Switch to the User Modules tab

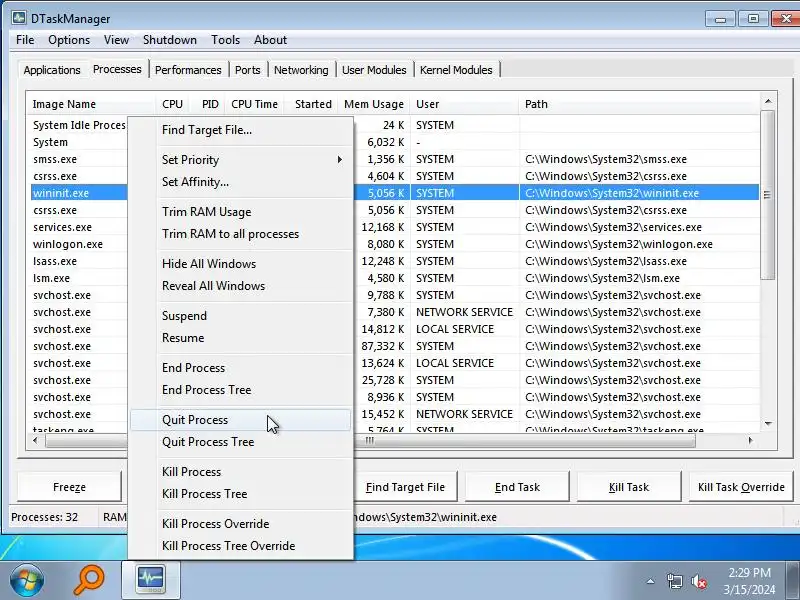[x=374, y=70]
